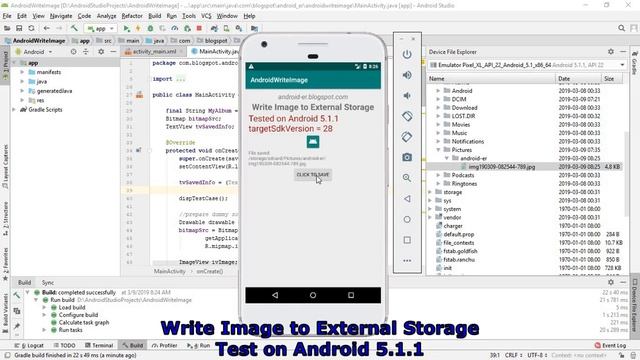Tap emulator sidebar Back triangle

pyautogui.click(x=407, y=199)
